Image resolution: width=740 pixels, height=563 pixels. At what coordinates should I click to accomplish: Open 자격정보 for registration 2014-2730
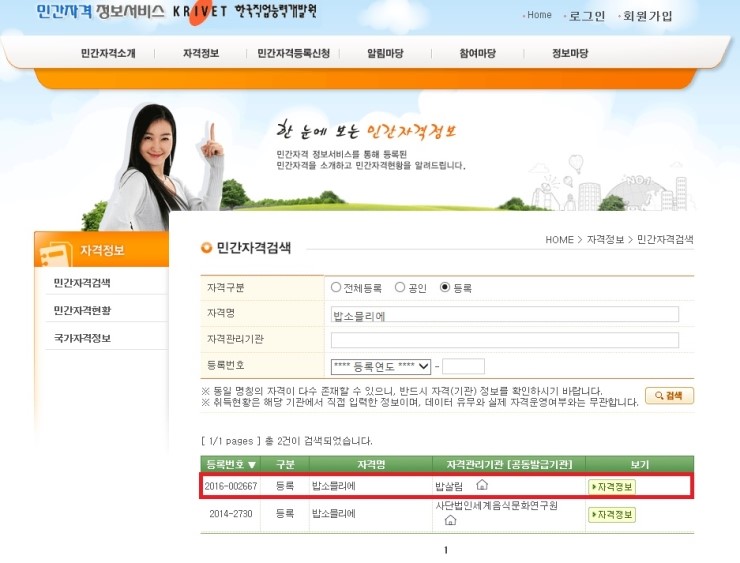pos(612,514)
